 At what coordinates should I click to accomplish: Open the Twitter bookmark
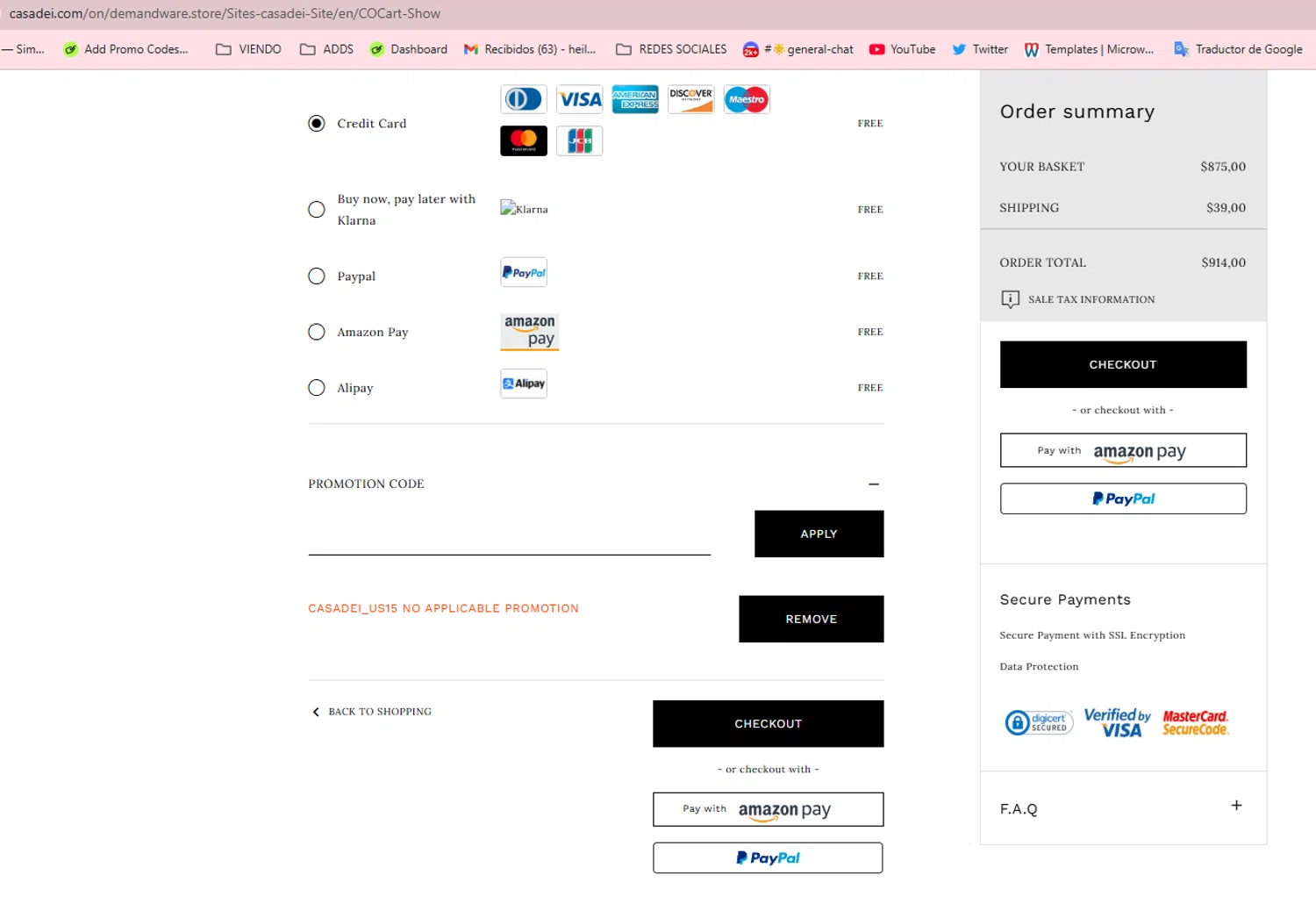980,49
